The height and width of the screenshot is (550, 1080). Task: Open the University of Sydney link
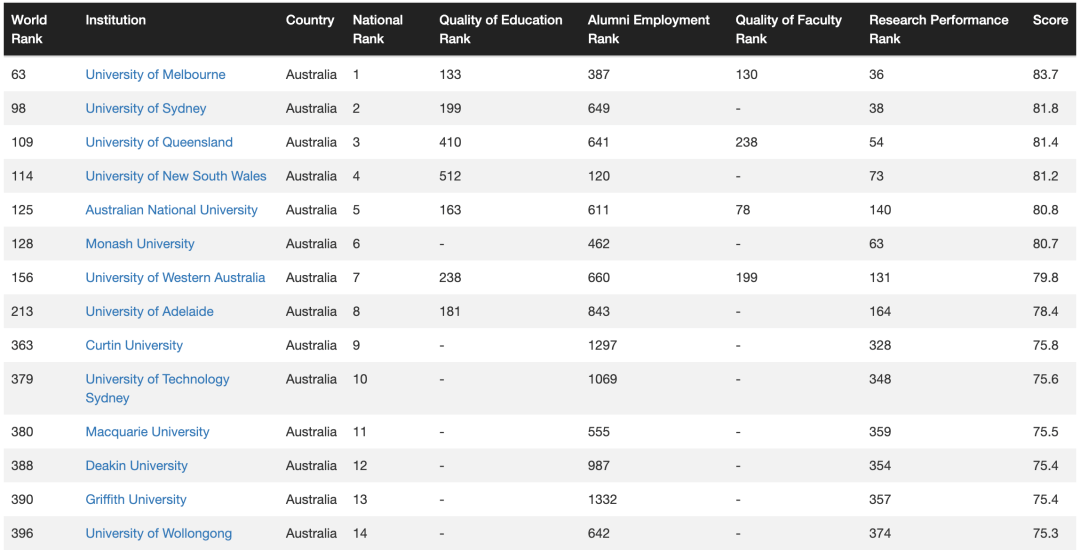coord(145,108)
